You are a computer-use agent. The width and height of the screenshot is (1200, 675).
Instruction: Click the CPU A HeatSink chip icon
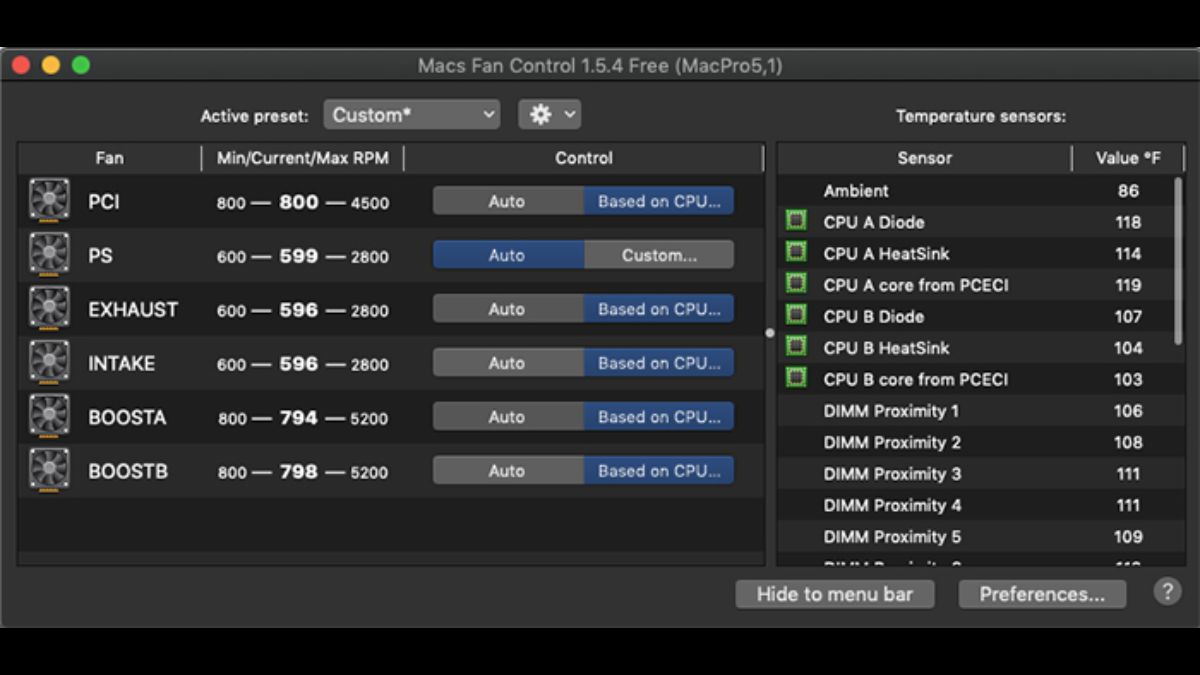click(796, 252)
